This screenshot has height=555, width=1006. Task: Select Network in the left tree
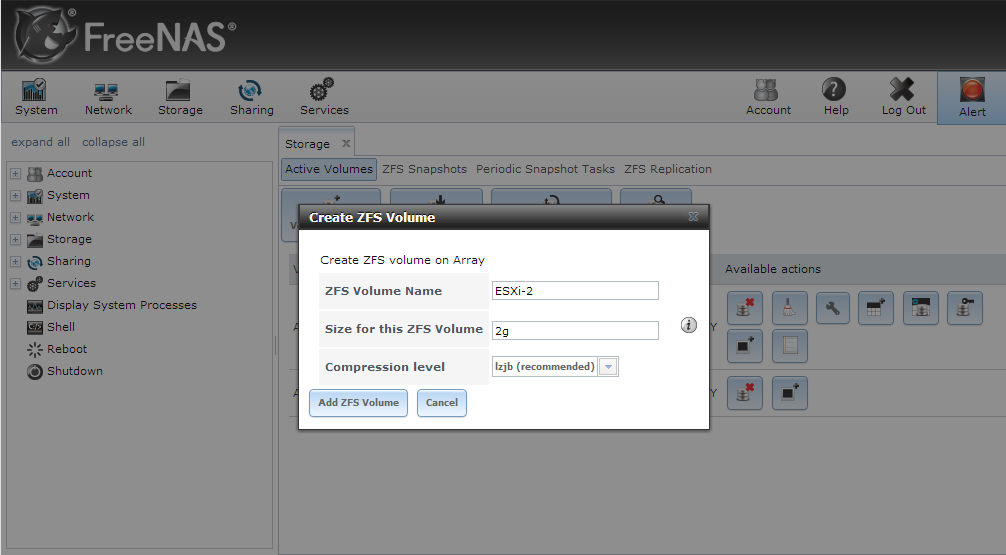pyautogui.click(x=70, y=218)
